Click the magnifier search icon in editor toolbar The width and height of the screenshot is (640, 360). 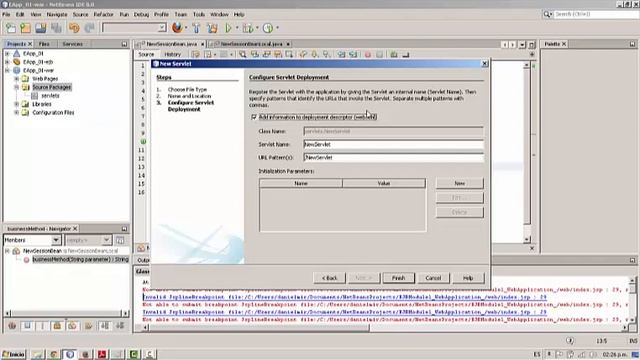coord(242,54)
